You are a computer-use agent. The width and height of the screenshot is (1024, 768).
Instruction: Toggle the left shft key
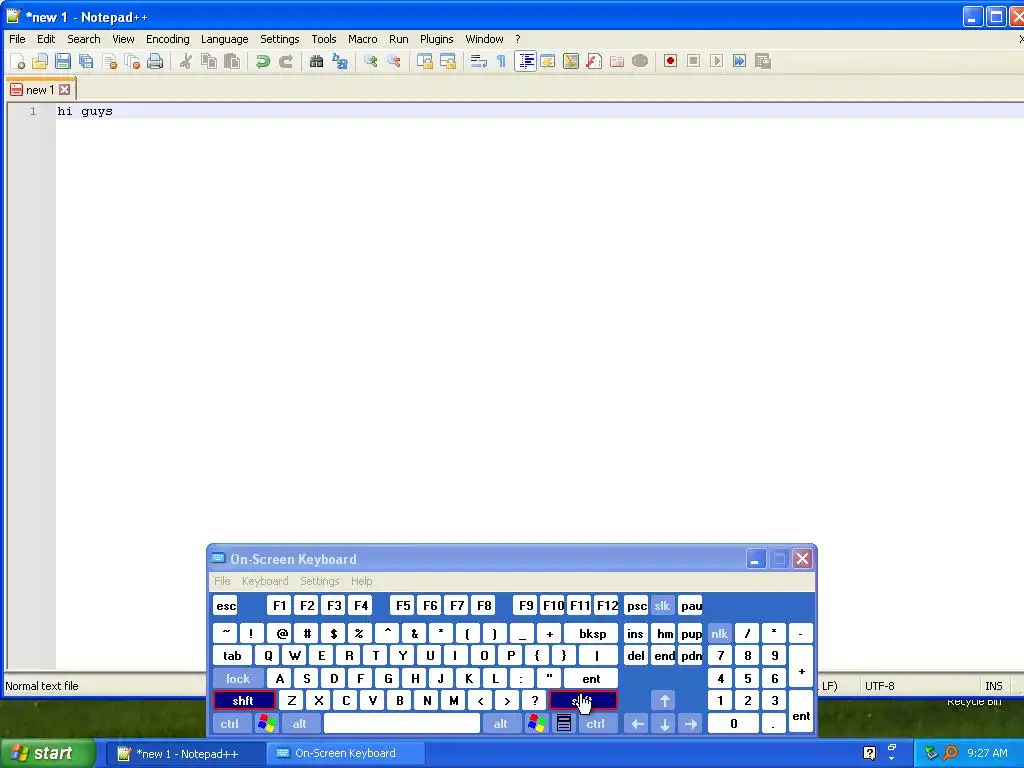pos(244,701)
